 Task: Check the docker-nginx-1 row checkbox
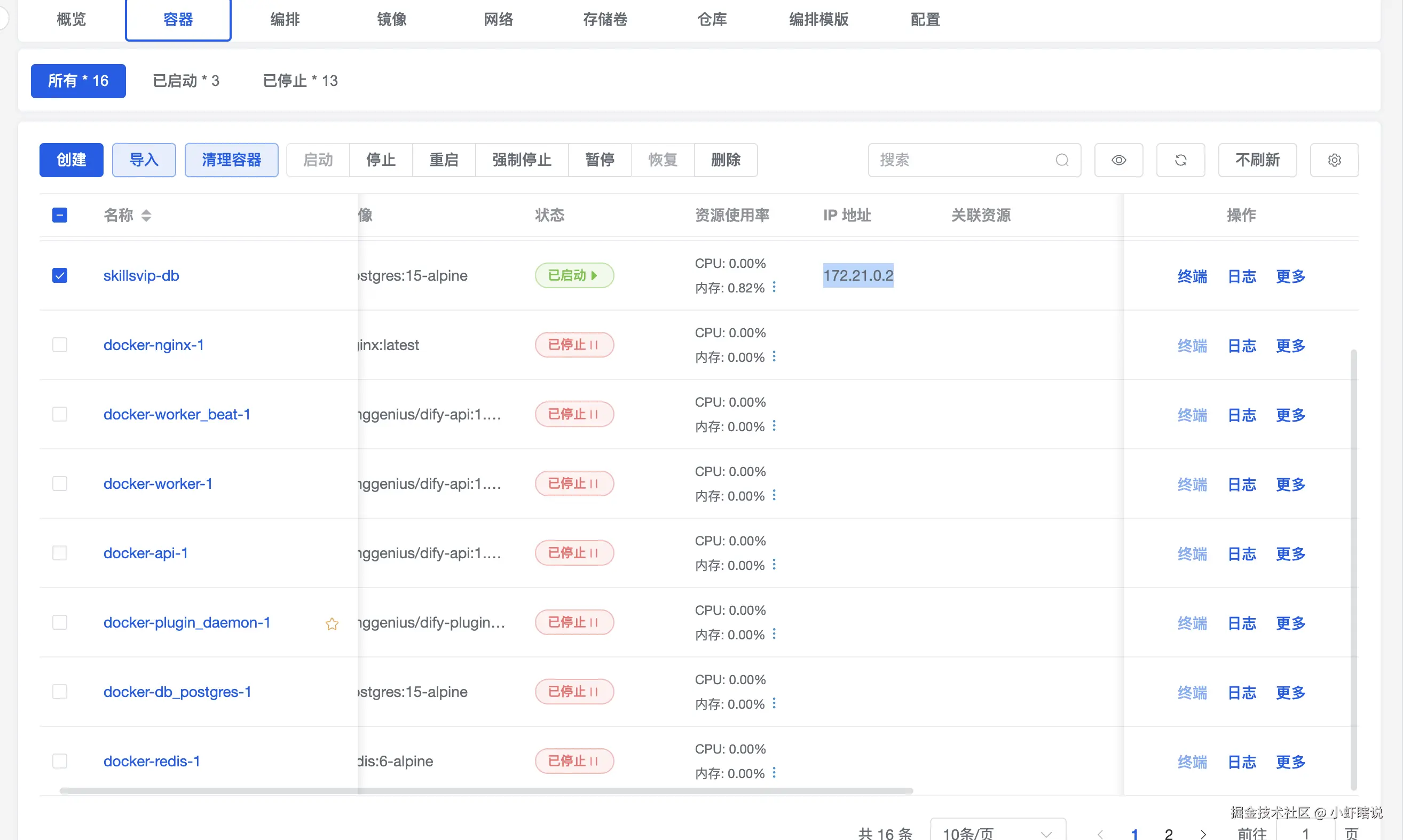pos(59,345)
